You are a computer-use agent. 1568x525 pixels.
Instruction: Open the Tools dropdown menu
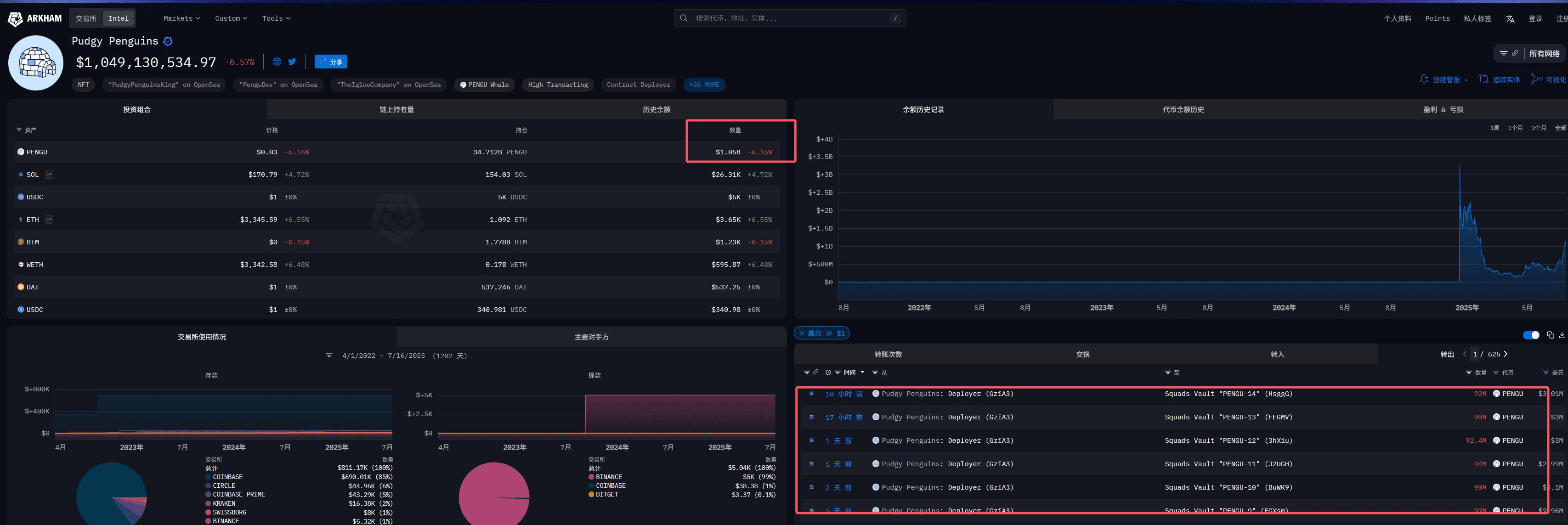coord(276,18)
